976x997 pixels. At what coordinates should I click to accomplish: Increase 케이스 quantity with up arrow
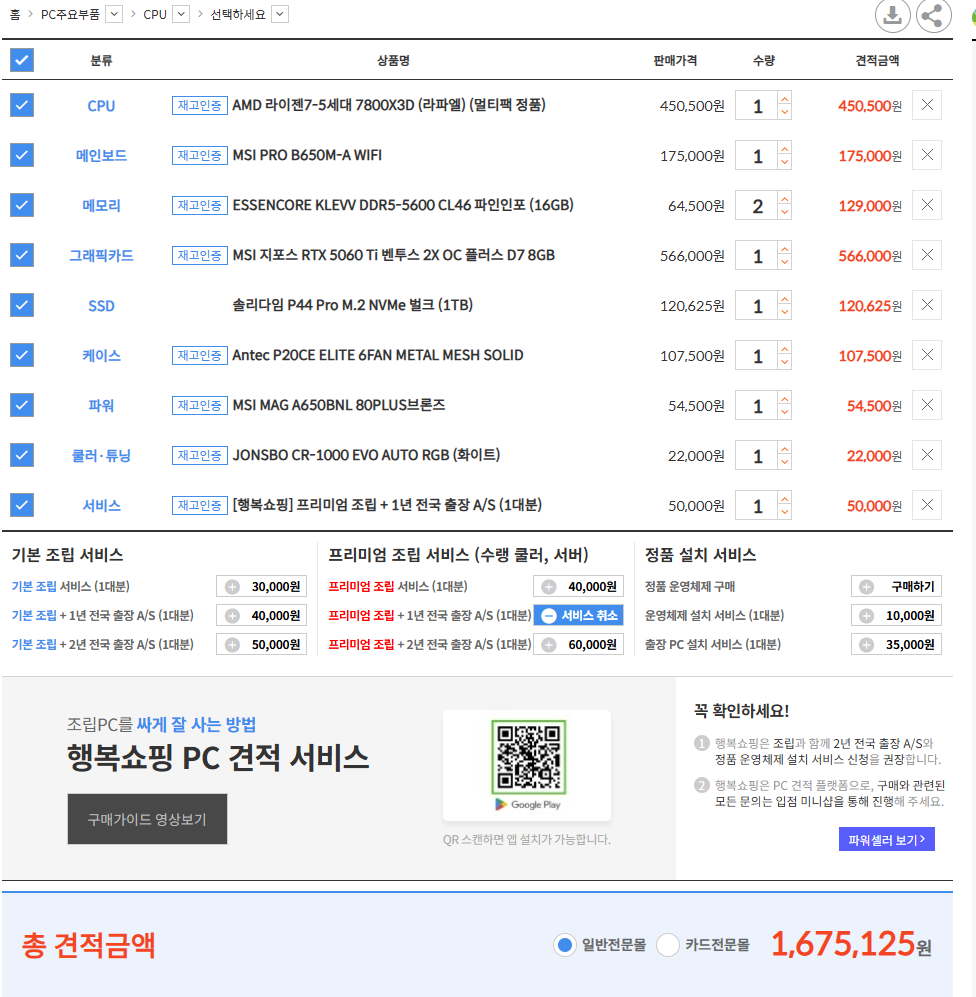pyautogui.click(x=785, y=348)
